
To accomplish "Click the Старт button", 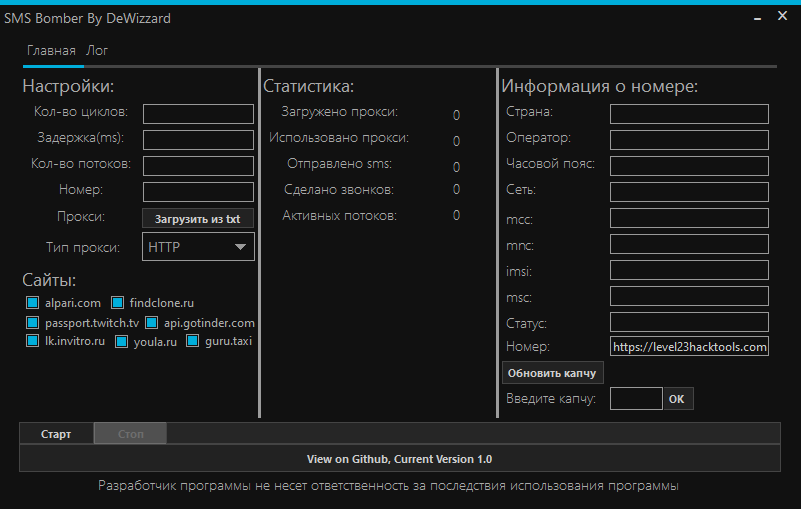I will coord(56,434).
